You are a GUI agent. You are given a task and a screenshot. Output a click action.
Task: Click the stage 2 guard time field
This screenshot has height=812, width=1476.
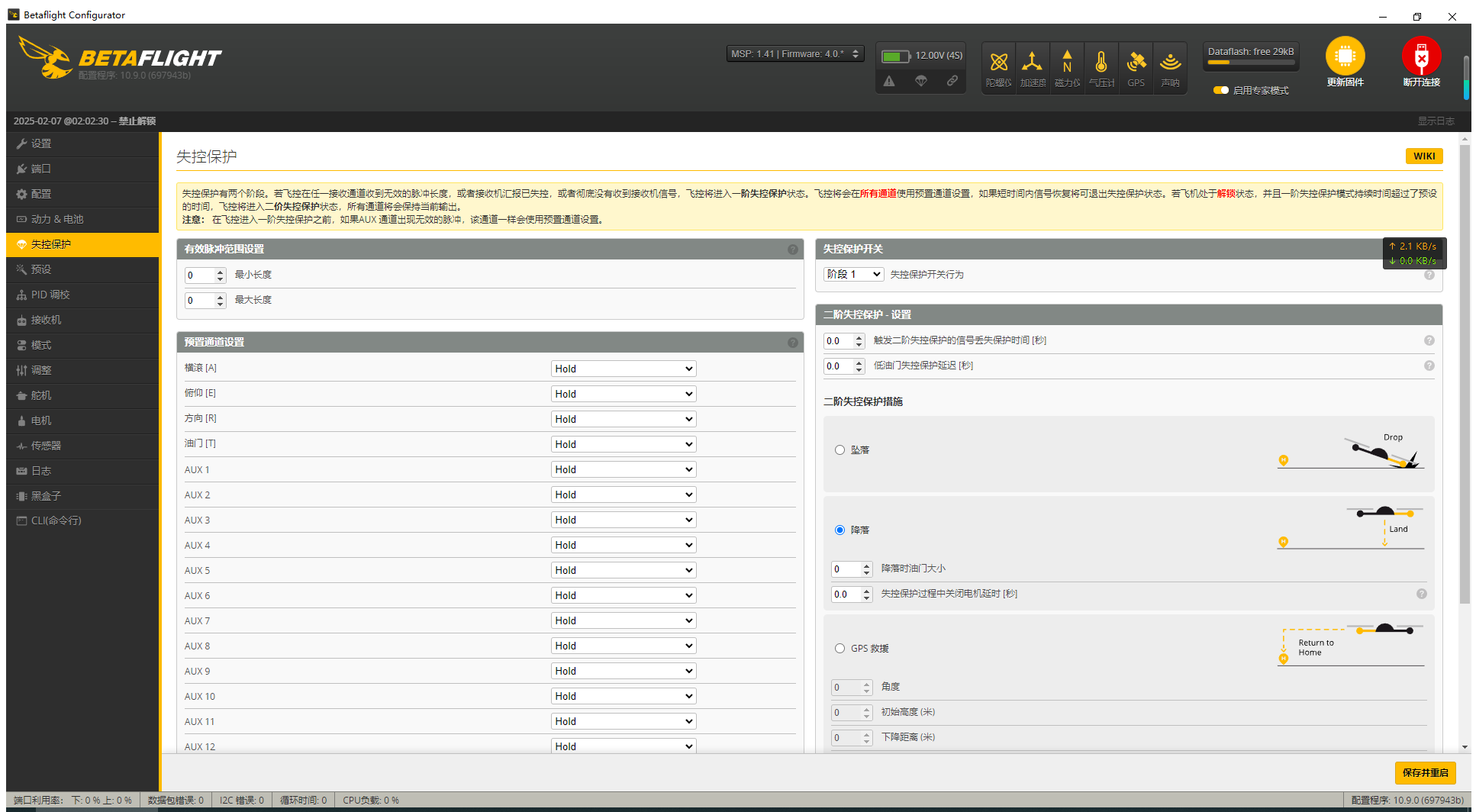(x=844, y=341)
